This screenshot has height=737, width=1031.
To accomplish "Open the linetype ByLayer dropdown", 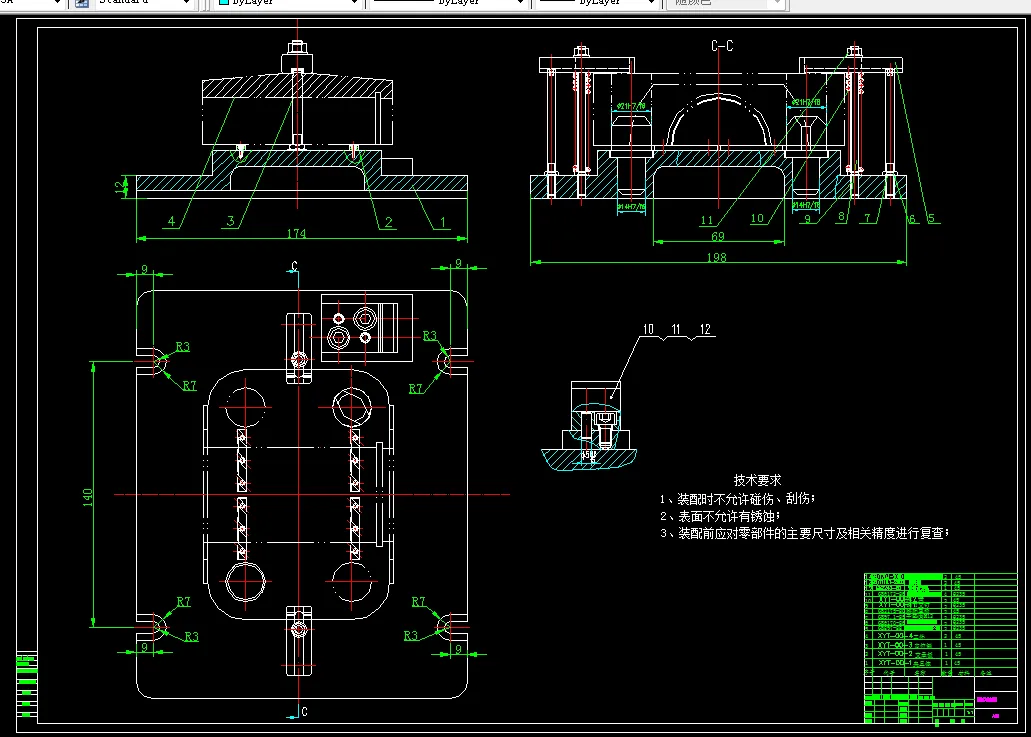I will coord(519,3).
